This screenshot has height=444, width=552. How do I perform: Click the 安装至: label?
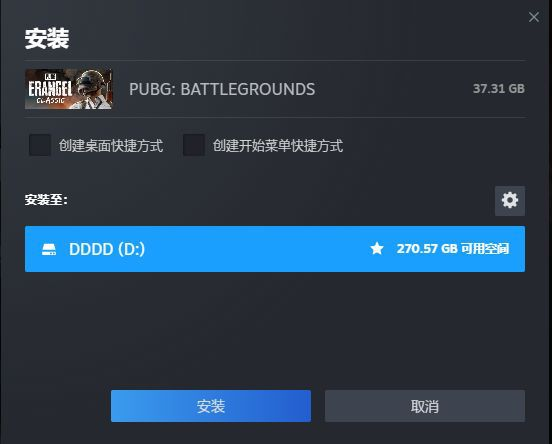click(46, 200)
